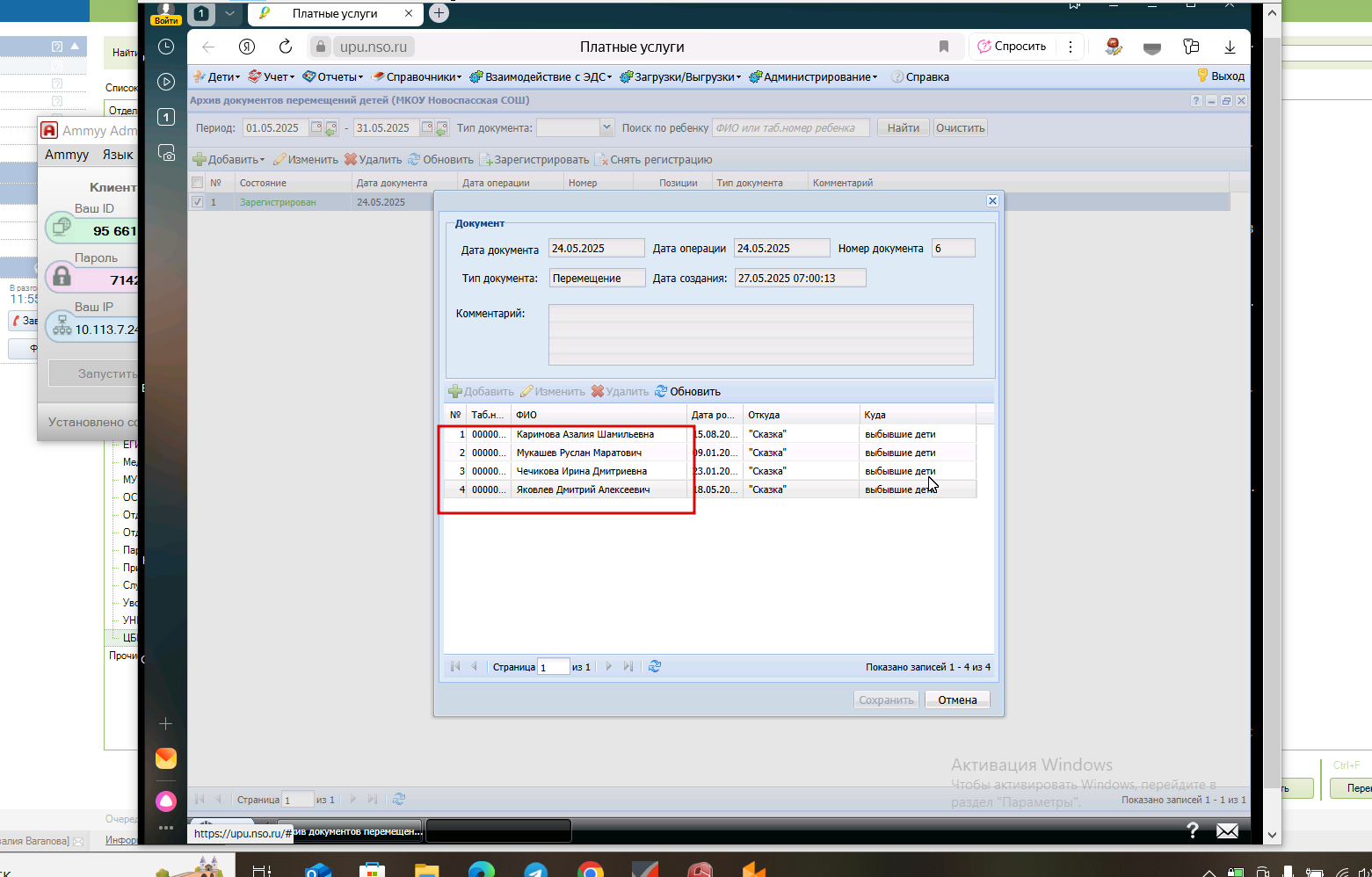The width and height of the screenshot is (1372, 877).
Task: Open the extensions icon in the browser toolbar
Action: pyautogui.click(x=1191, y=47)
